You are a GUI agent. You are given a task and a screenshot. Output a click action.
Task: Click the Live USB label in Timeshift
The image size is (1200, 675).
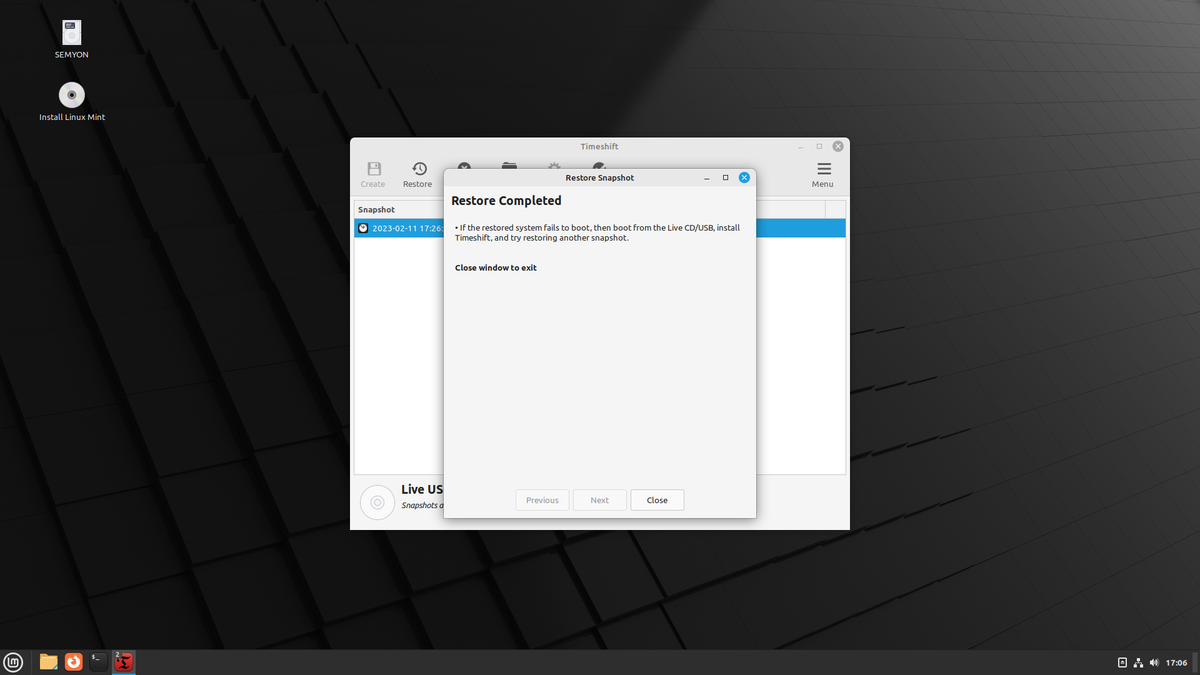click(421, 489)
